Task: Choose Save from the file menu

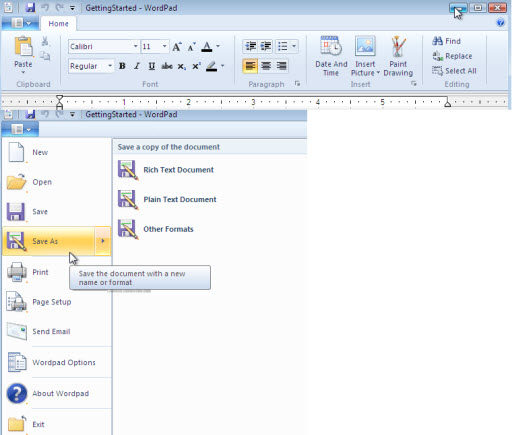Action: pyautogui.click(x=57, y=212)
